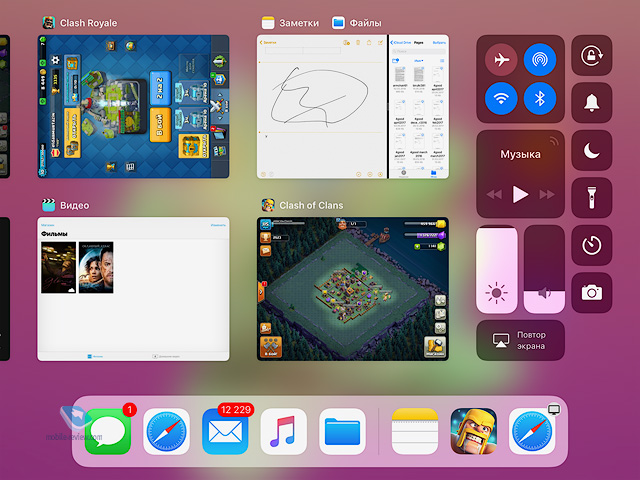Tap the Файлы title icon
Image resolution: width=640 pixels, height=480 pixels.
(338, 23)
